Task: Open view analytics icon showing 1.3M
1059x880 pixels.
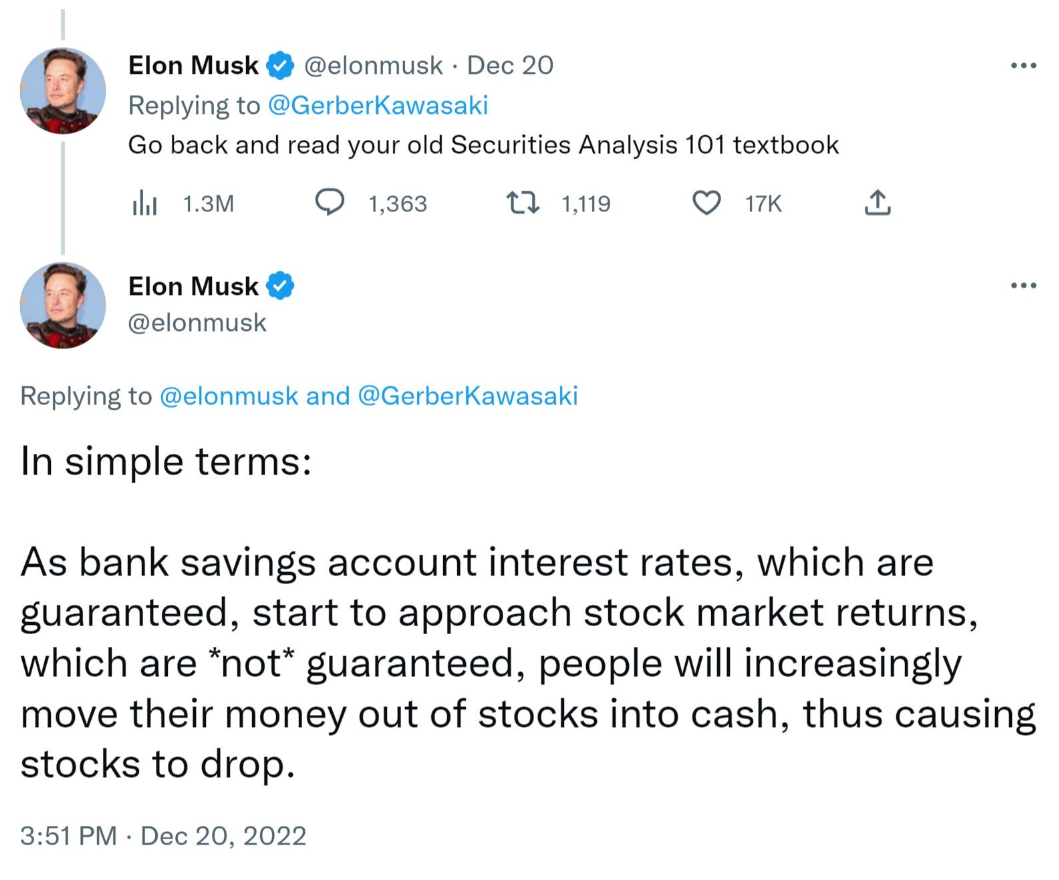Action: point(145,203)
